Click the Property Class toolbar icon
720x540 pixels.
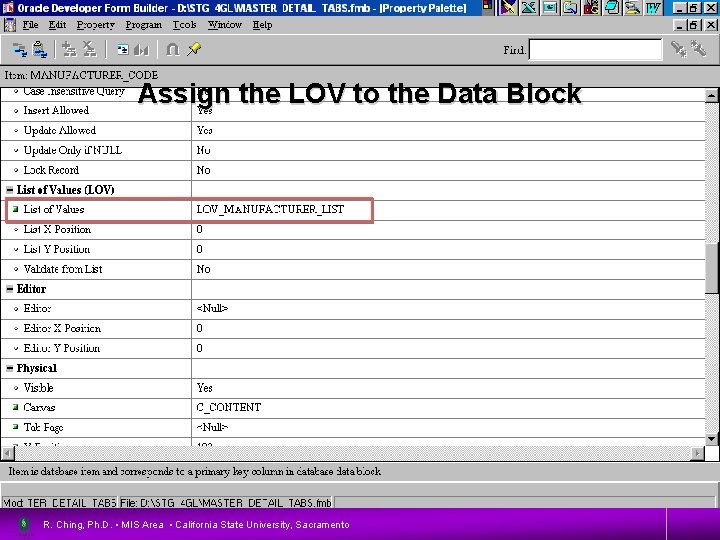(x=122, y=50)
